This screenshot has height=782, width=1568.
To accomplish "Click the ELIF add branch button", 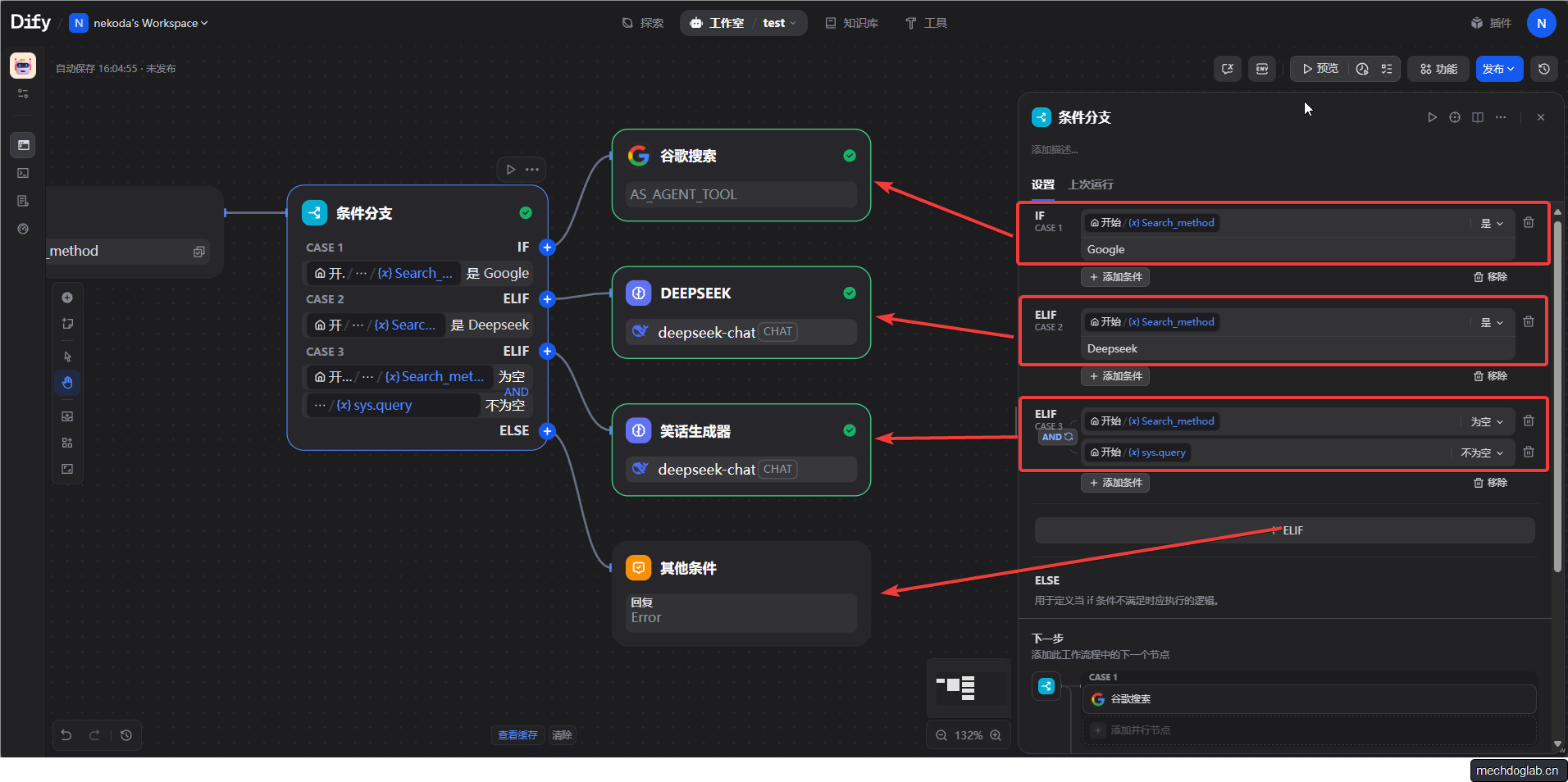I will [x=1284, y=530].
